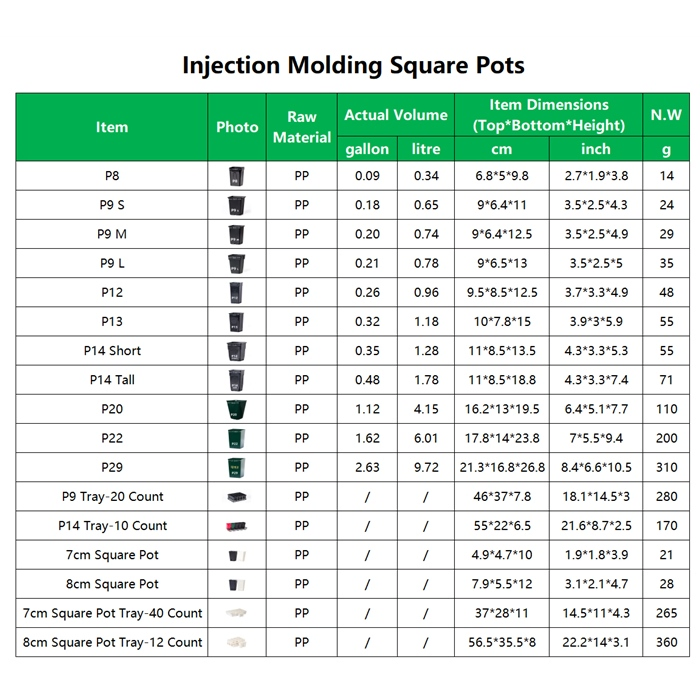Viewport: 700px width, 700px height.
Task: Open the 7cm Square Pot photo
Action: click(237, 555)
